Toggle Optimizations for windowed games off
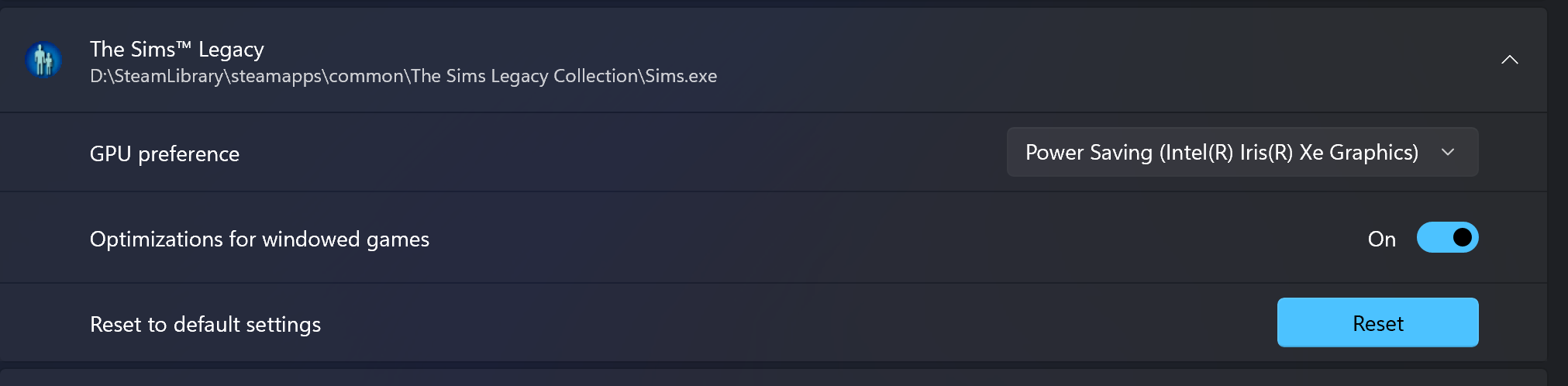 click(x=1447, y=237)
